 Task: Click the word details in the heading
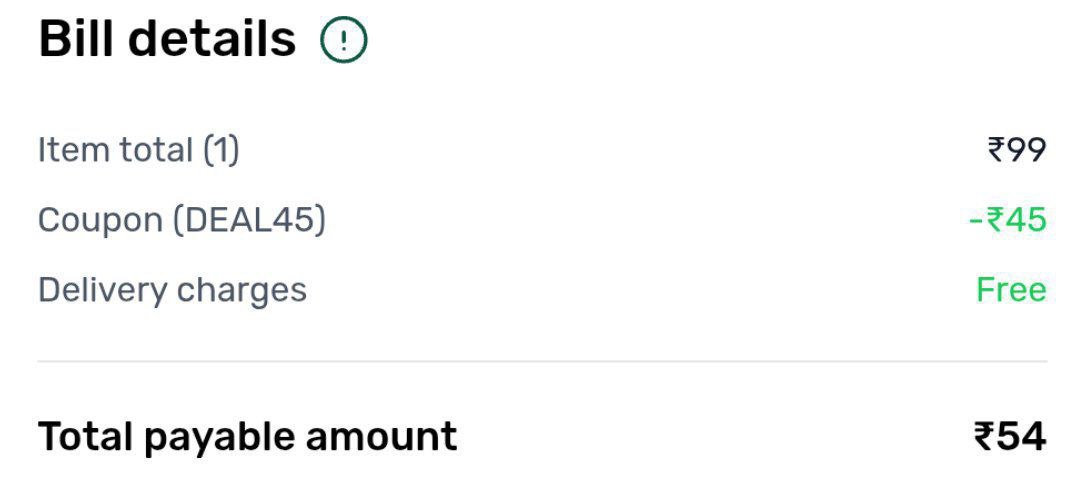coord(212,40)
